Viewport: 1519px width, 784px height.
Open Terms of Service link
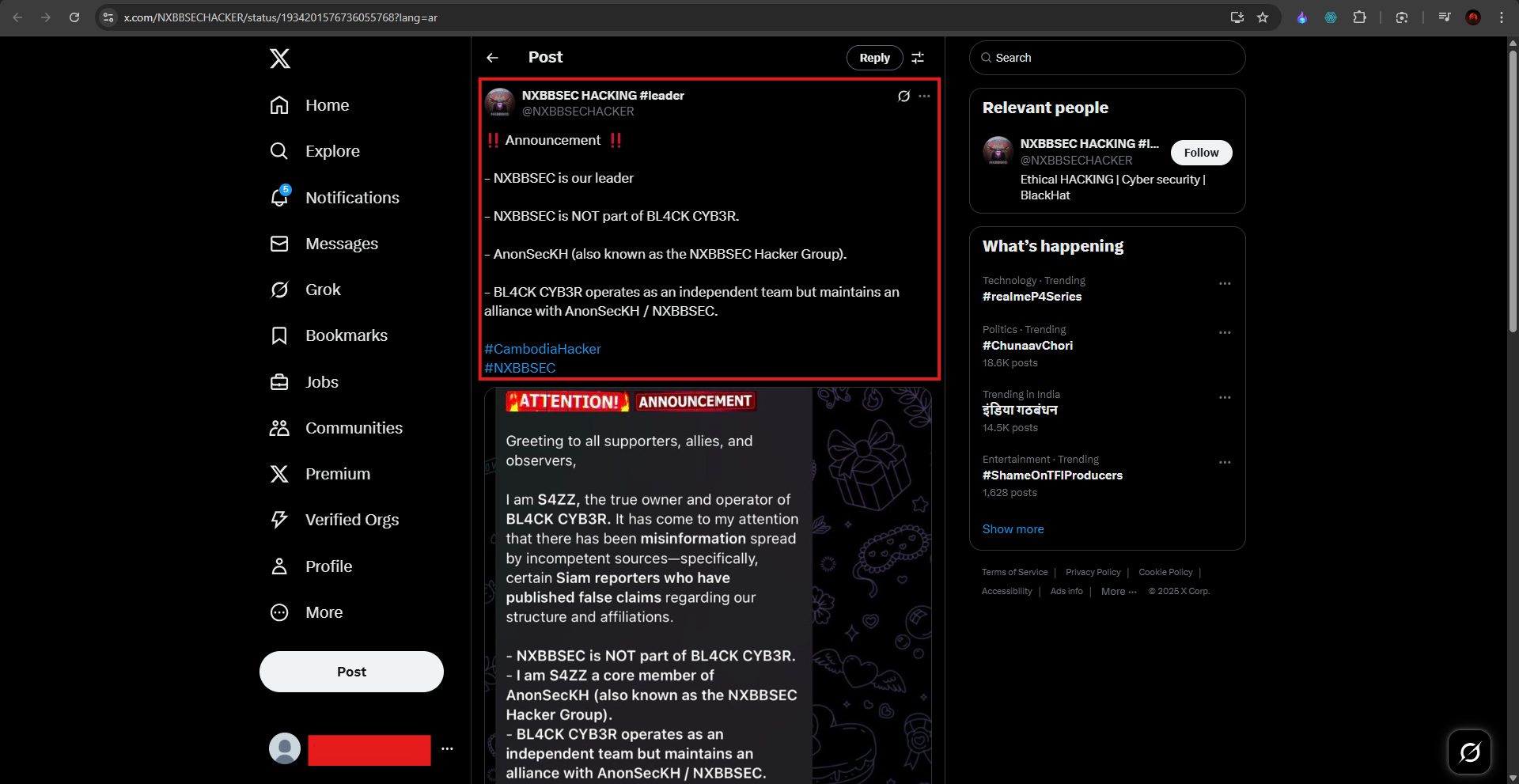pyautogui.click(x=1014, y=573)
